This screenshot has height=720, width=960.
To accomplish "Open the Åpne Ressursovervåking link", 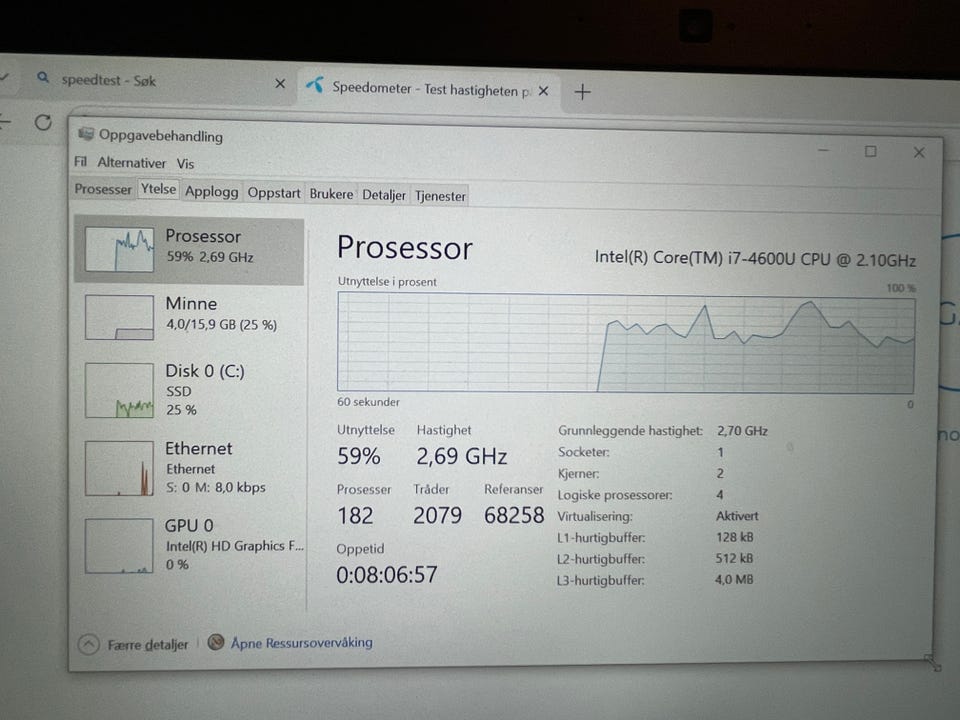I will coord(301,643).
